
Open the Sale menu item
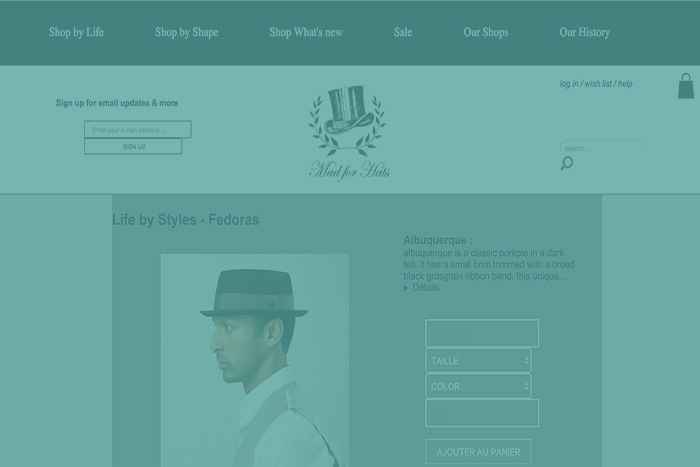[x=403, y=32]
